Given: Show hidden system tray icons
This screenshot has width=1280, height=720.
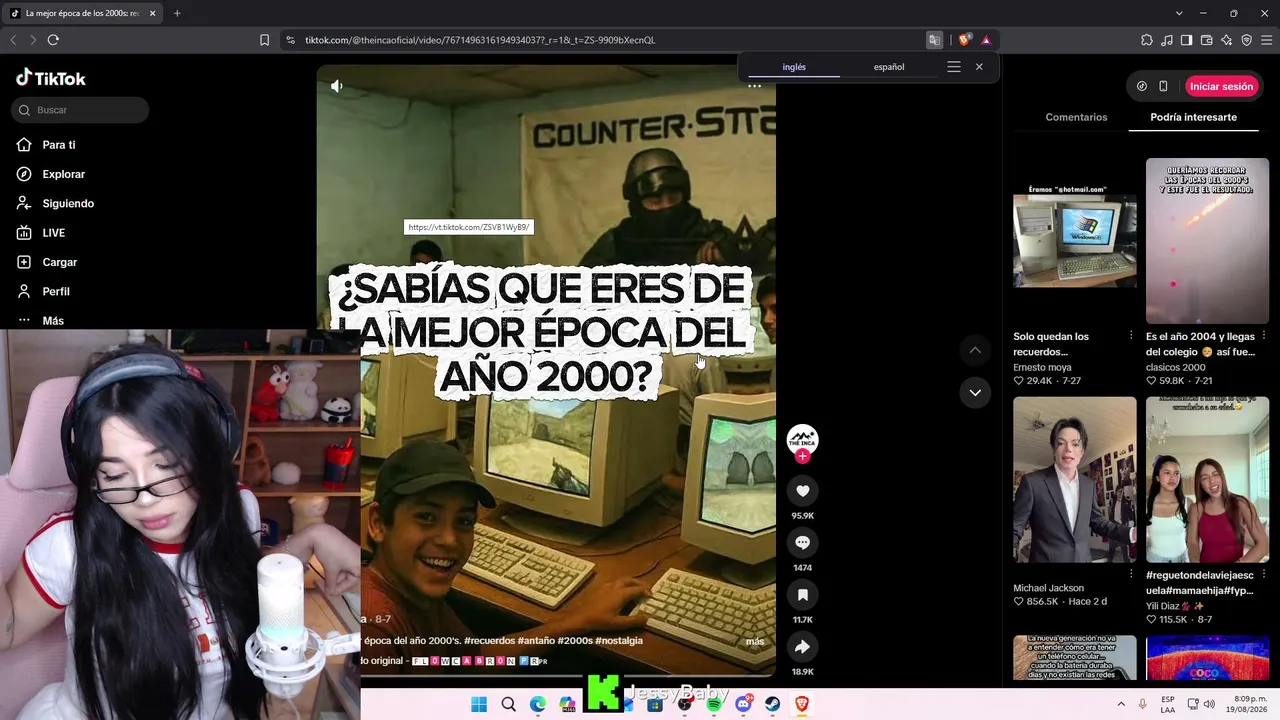Looking at the screenshot, I should [1120, 704].
